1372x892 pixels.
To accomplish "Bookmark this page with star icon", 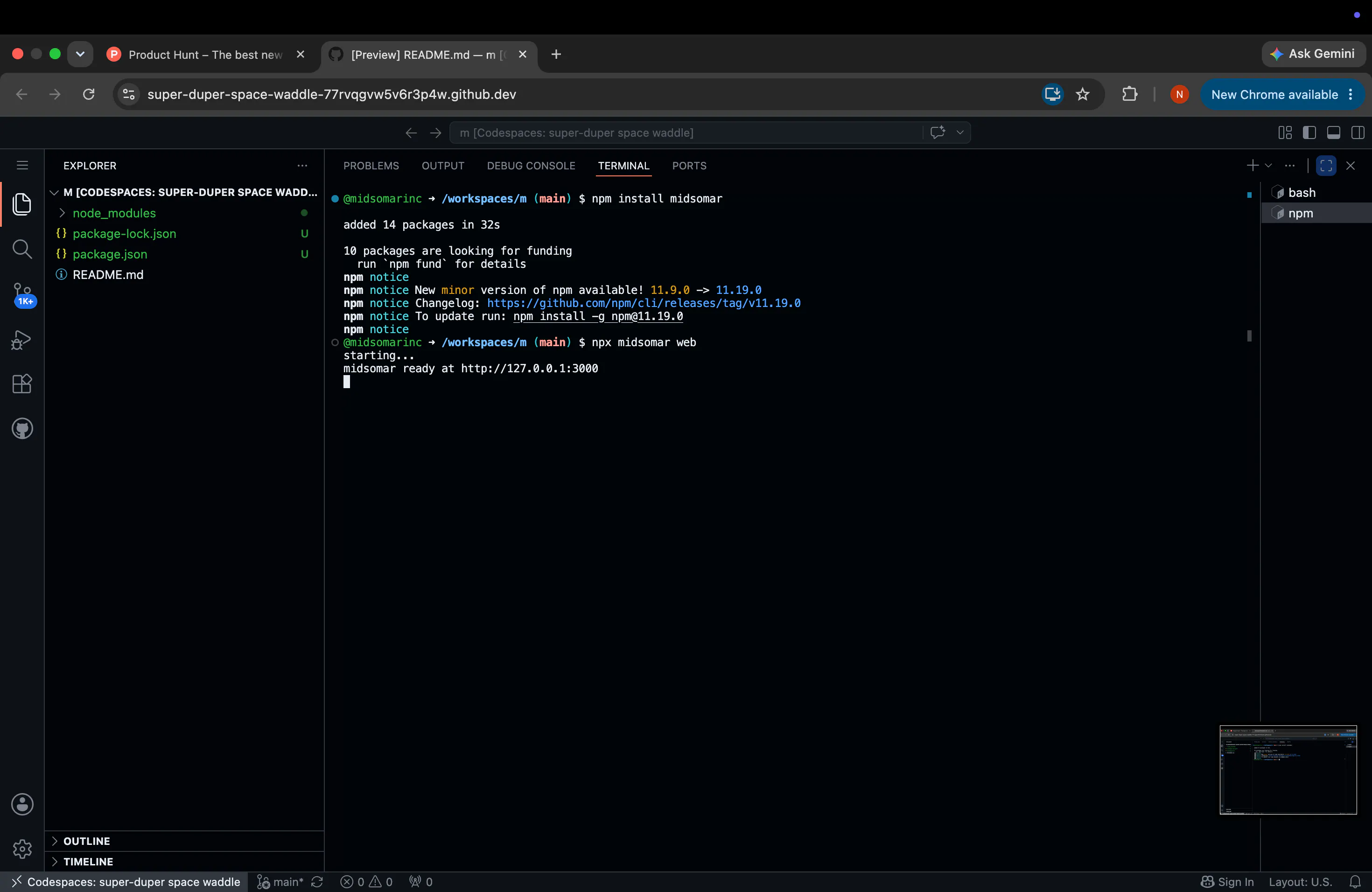I will [x=1083, y=94].
